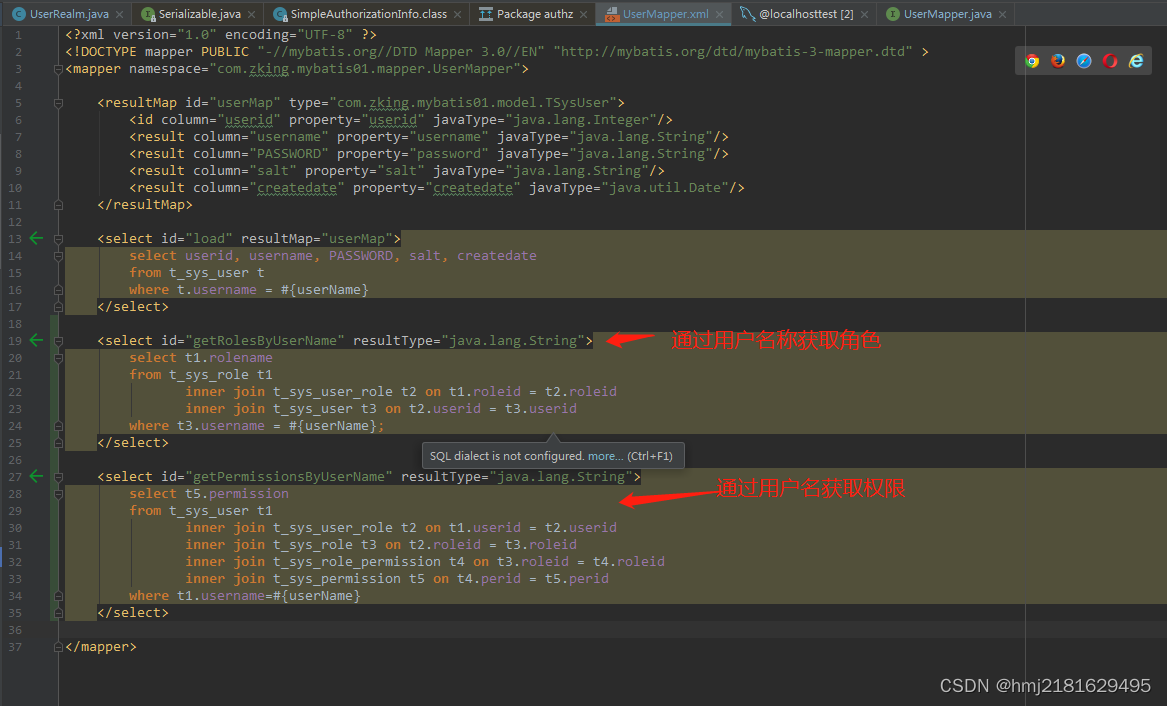Image resolution: width=1167 pixels, height=706 pixels.
Task: Click the closing mapper fold marker on line 37
Action: point(58,647)
